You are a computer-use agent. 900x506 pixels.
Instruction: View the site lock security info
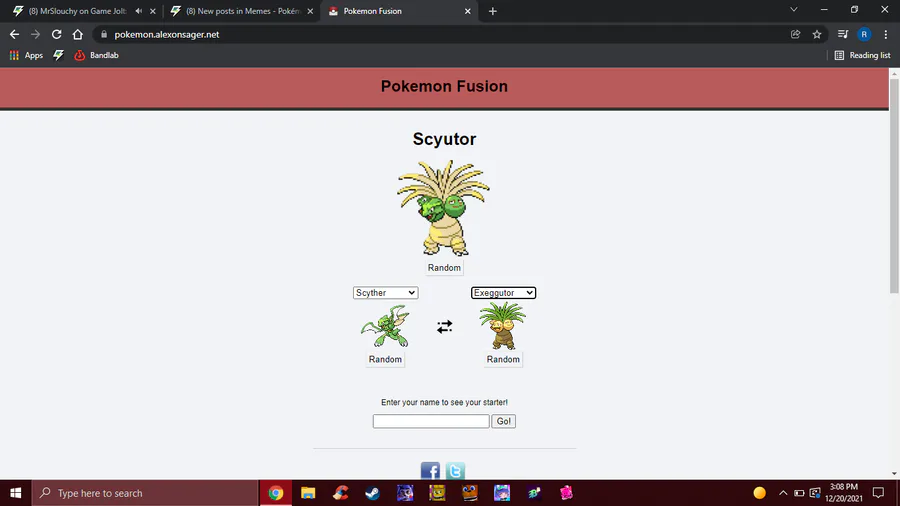click(104, 34)
